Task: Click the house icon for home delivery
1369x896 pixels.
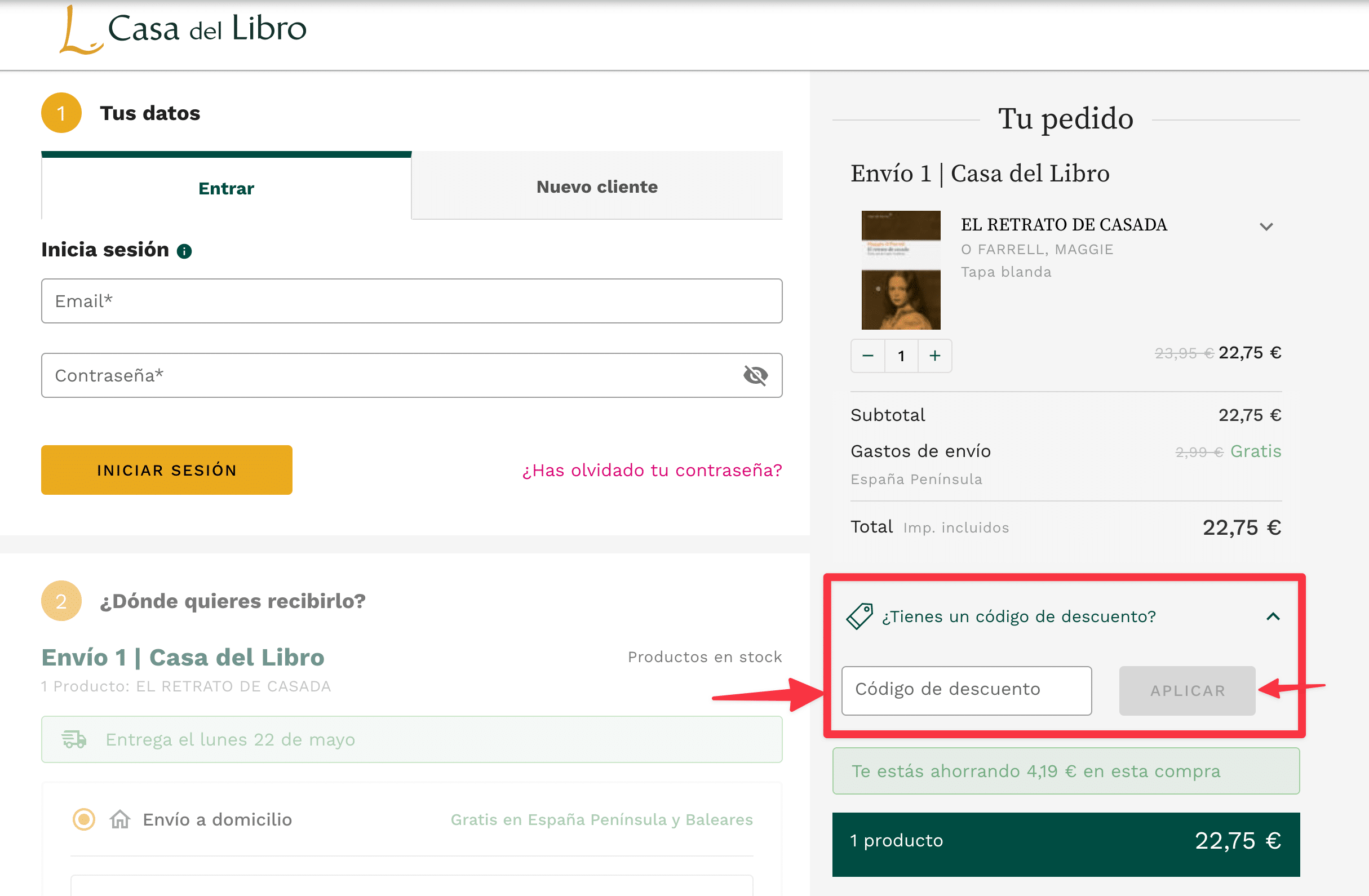Action: [120, 819]
